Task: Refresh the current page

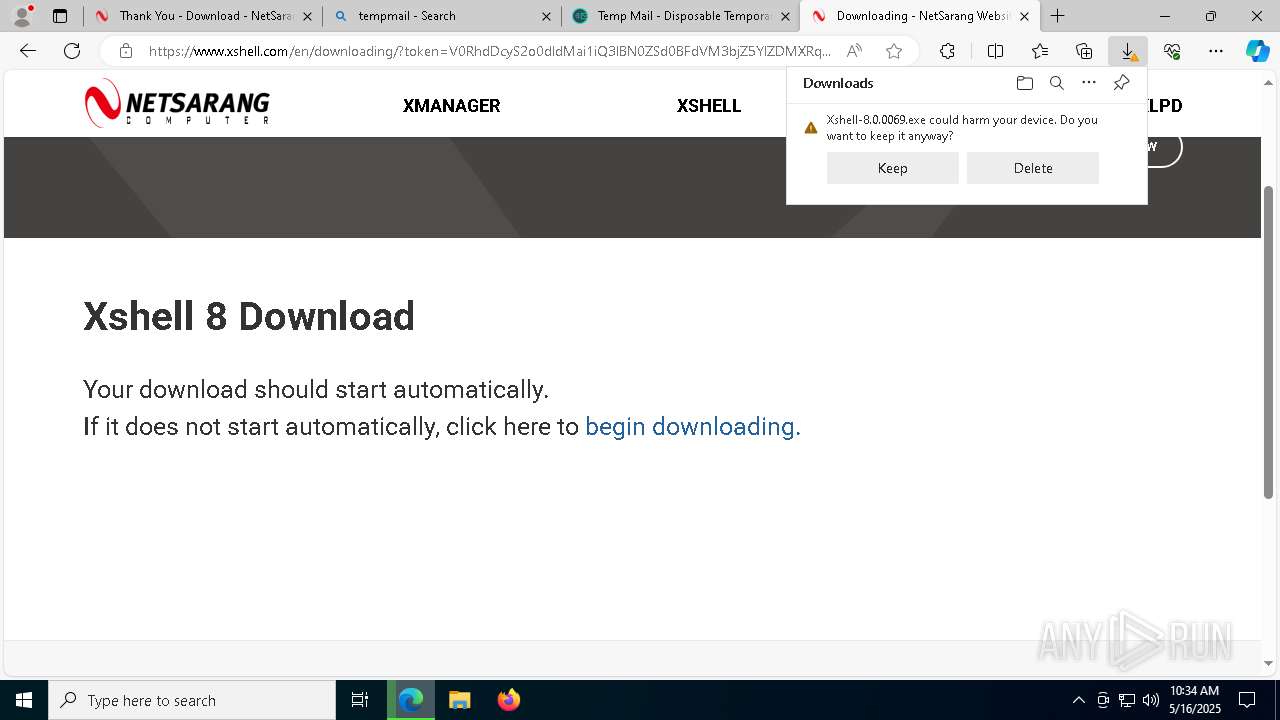Action: 72,51
